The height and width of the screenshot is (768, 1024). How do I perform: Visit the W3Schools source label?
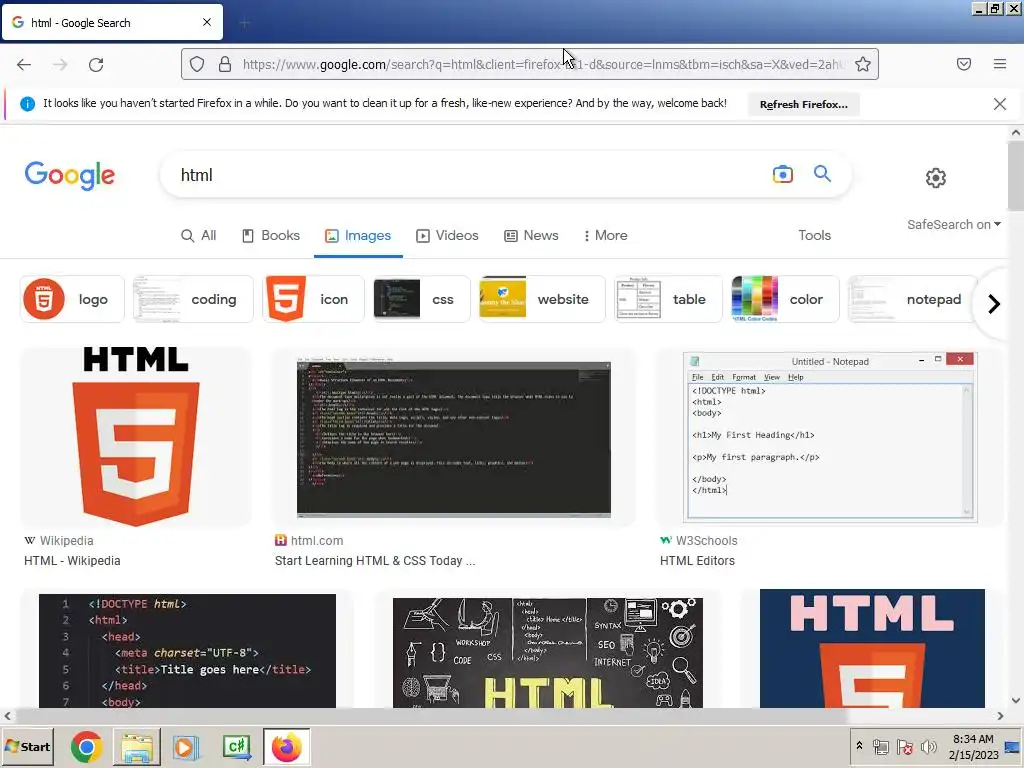pos(699,540)
